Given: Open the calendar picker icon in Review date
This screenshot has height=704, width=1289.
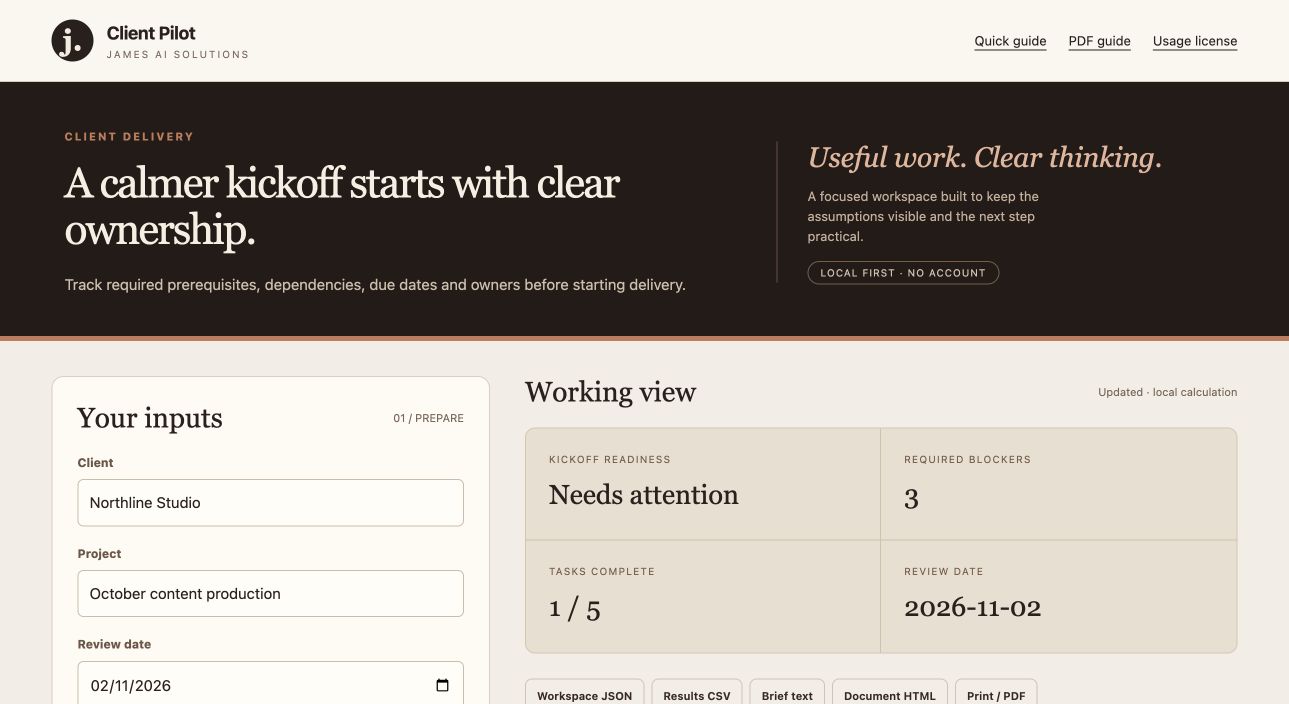Looking at the screenshot, I should click(x=443, y=686).
